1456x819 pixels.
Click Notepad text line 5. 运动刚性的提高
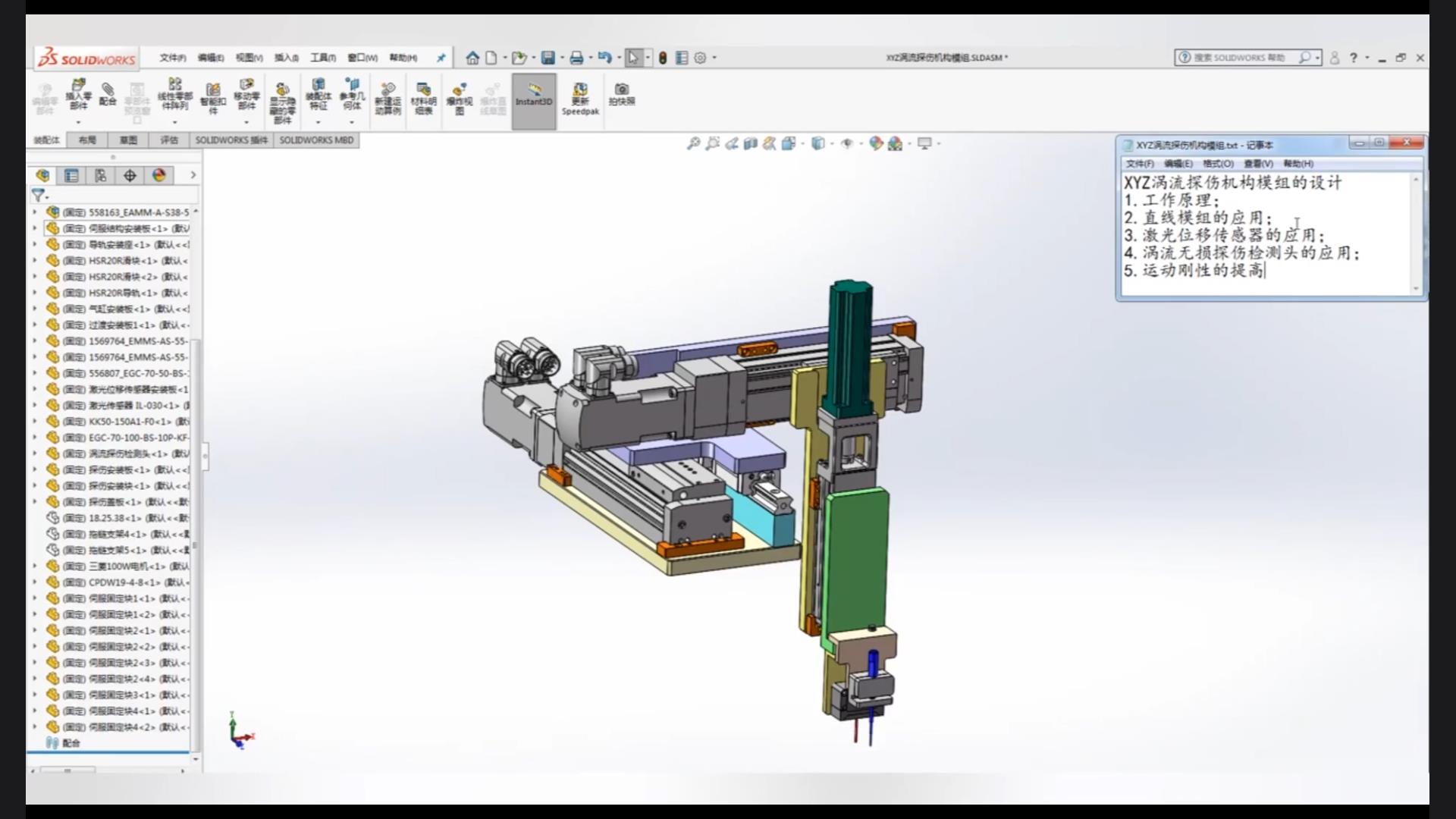(1194, 271)
